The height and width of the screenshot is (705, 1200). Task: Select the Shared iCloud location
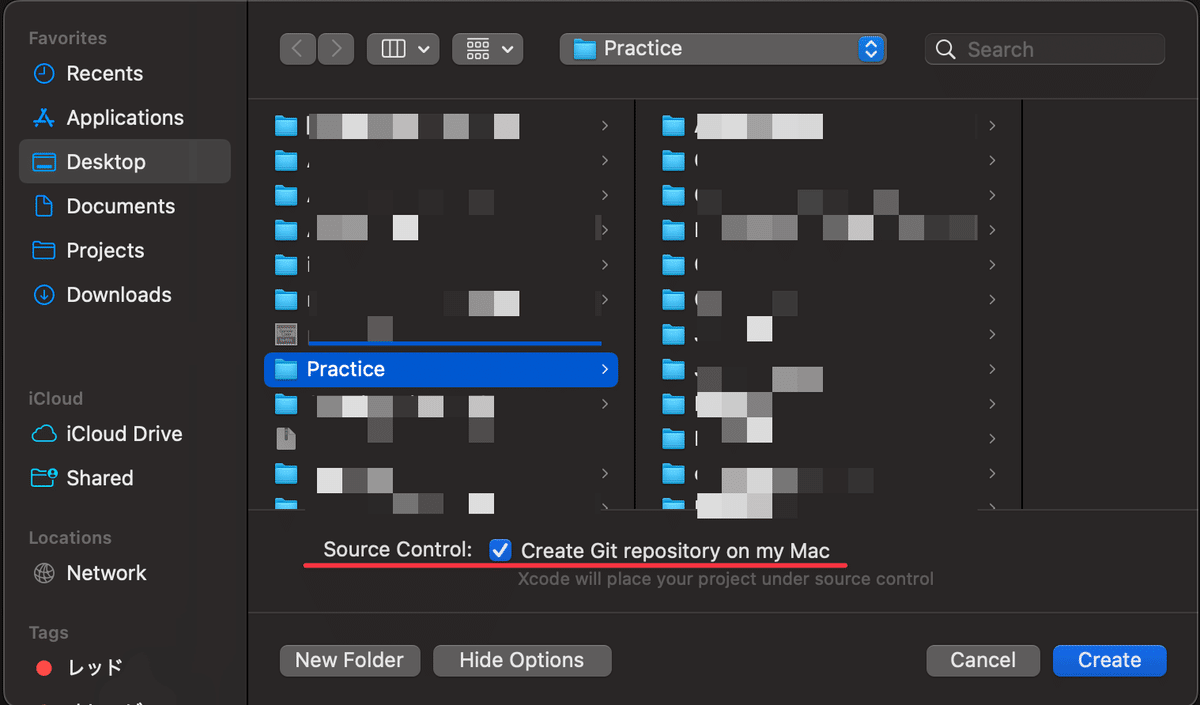click(96, 478)
